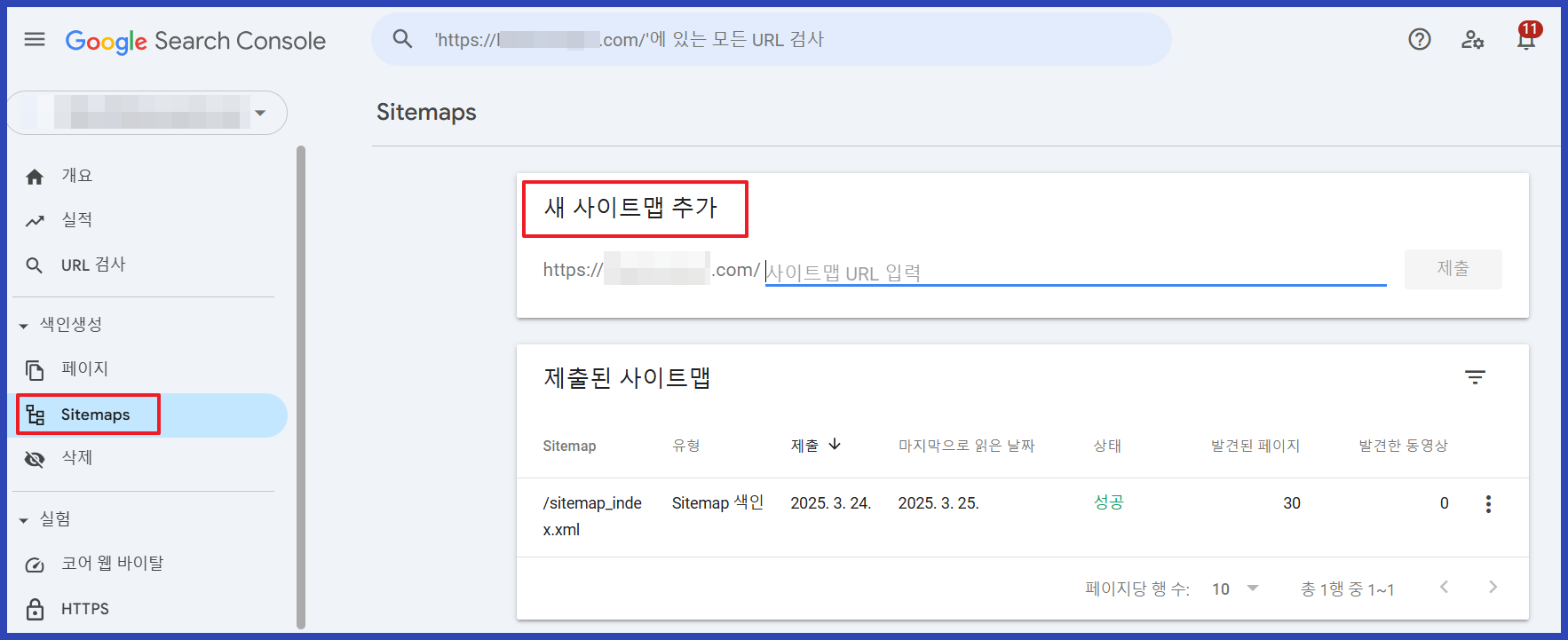Screen dimensions: 1568x640
Task: Open 삭제 in the sidebar
Action: tap(147, 459)
